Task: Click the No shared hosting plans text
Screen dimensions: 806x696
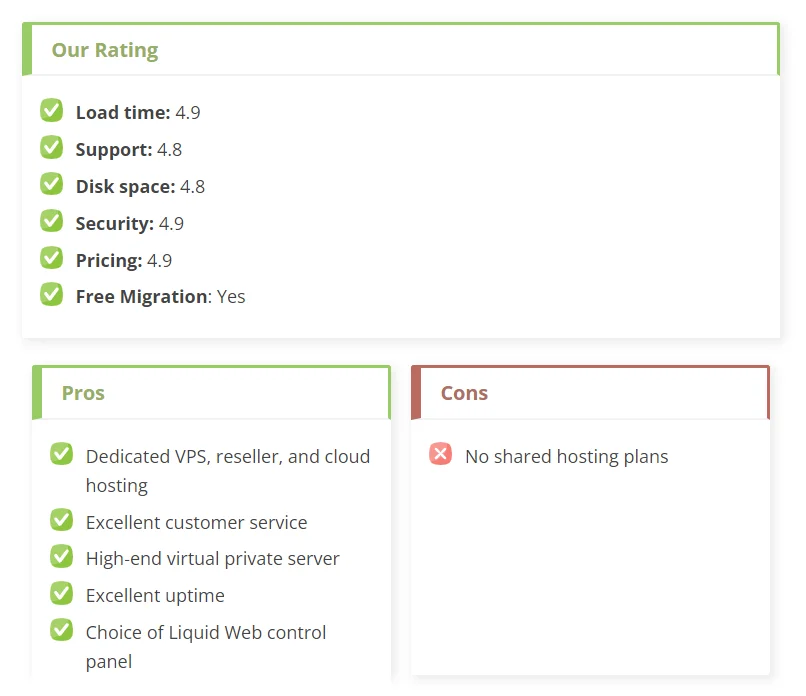Action: point(566,456)
